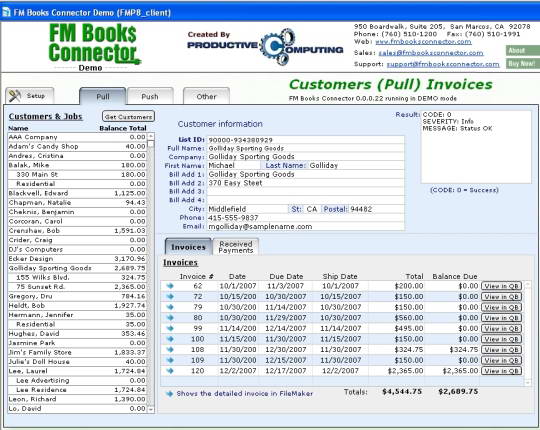This screenshot has width=540, height=430.
Task: Click the Postal field 94482
Action: pos(376,209)
